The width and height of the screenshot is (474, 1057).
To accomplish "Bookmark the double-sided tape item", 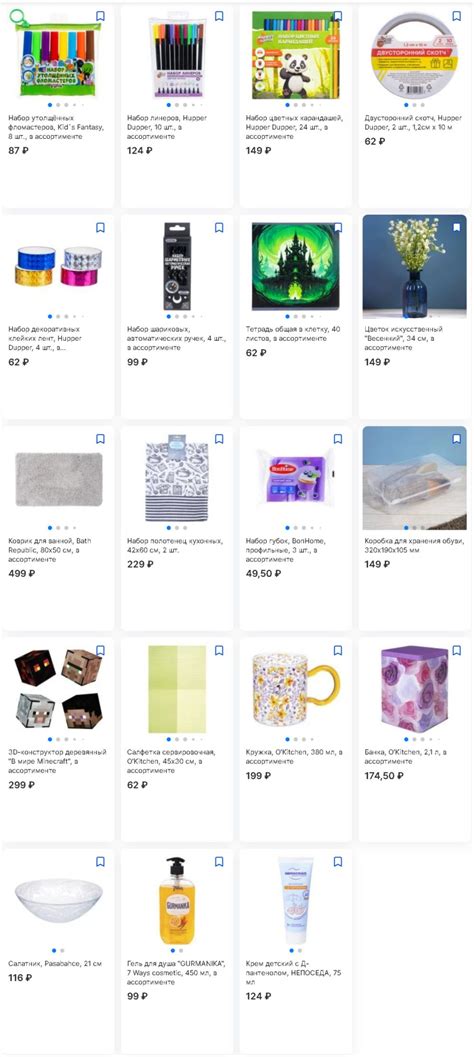I will click(x=456, y=16).
